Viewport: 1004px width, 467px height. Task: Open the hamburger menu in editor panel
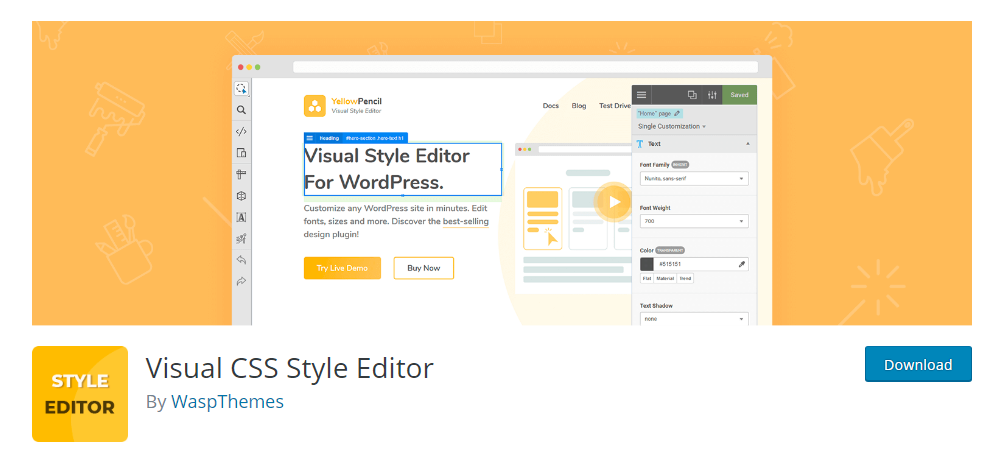click(641, 95)
